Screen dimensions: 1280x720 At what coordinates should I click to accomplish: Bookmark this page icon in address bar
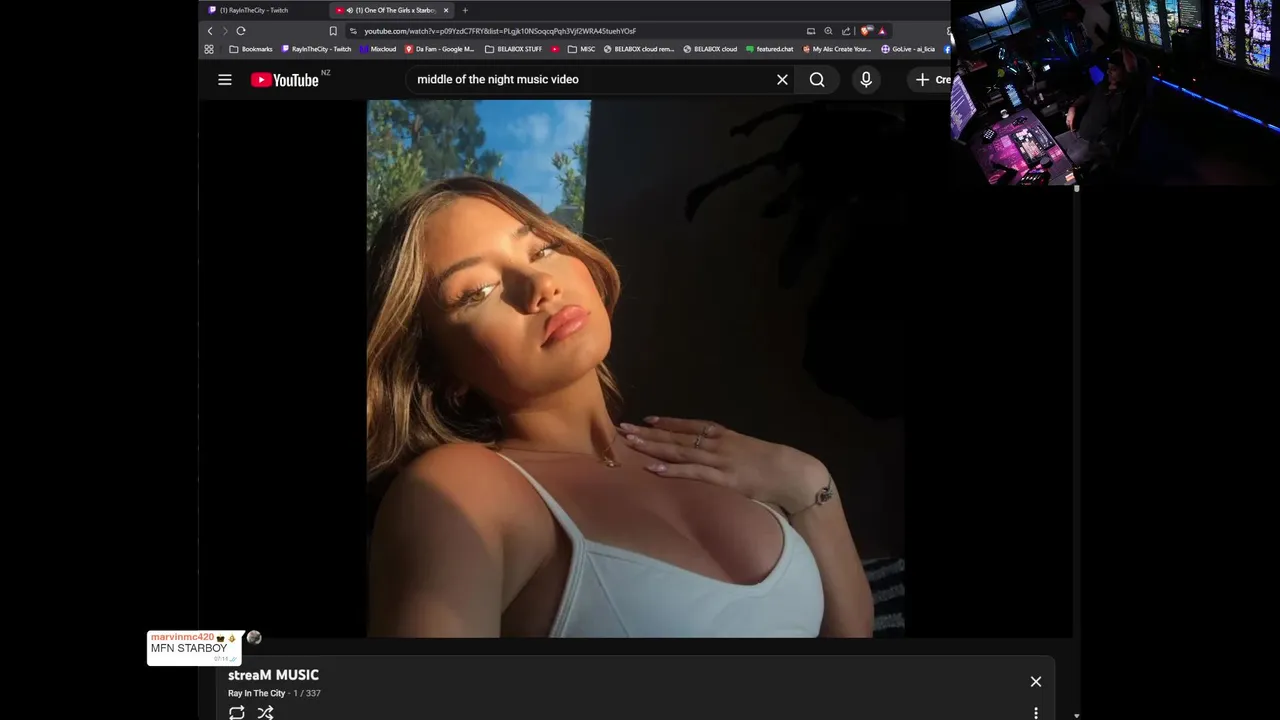click(333, 31)
